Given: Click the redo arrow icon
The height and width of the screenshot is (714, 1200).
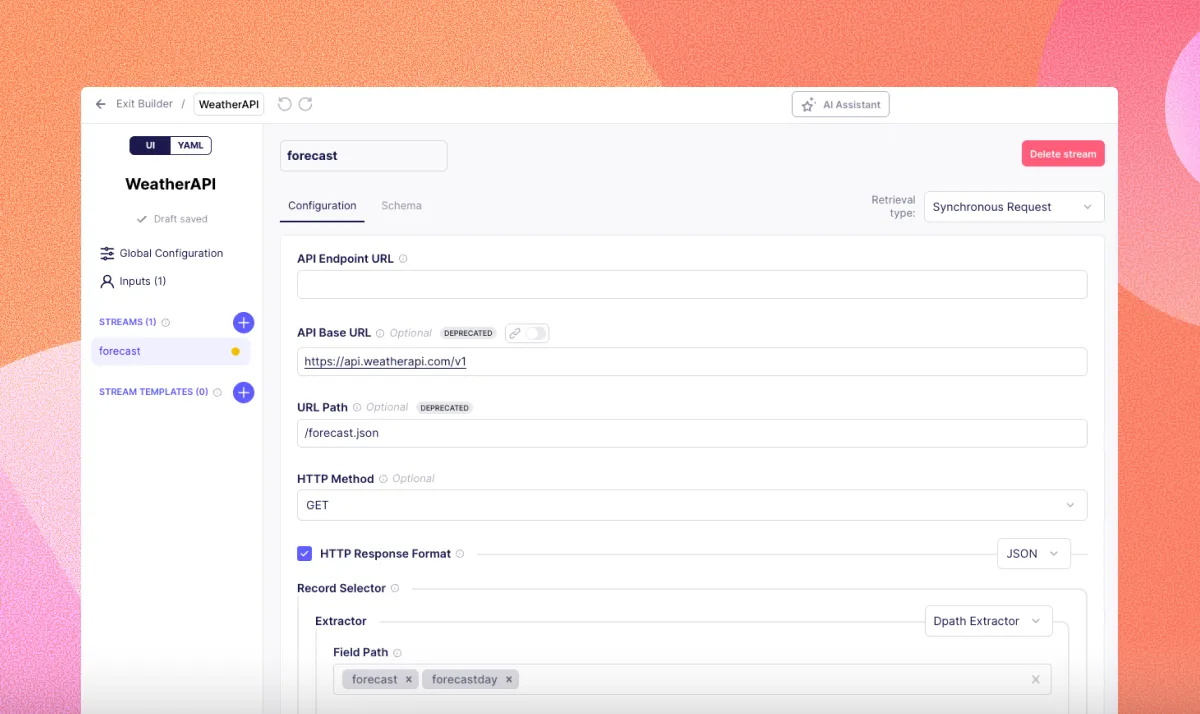Looking at the screenshot, I should [x=306, y=104].
